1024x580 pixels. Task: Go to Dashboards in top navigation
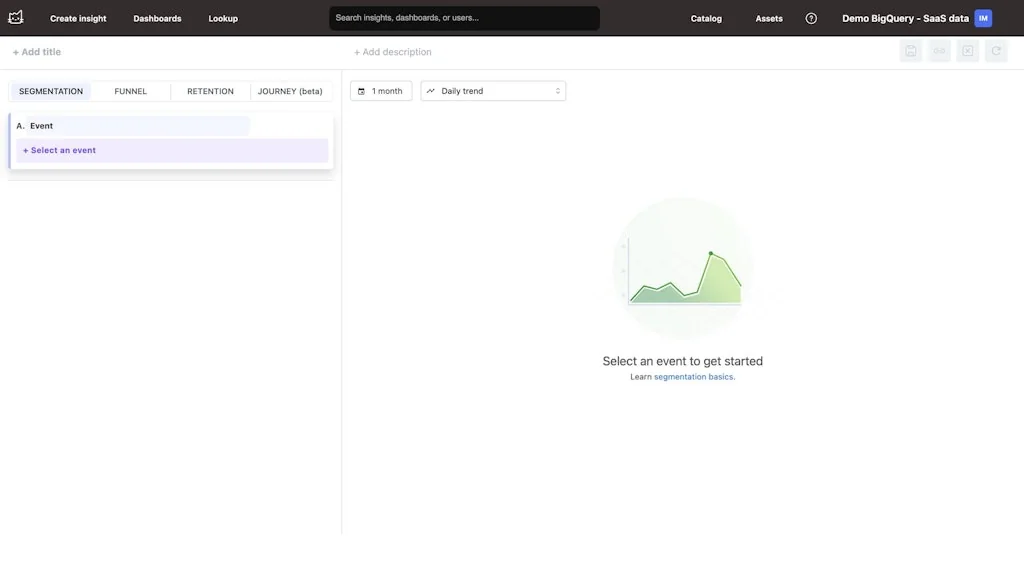point(157,18)
